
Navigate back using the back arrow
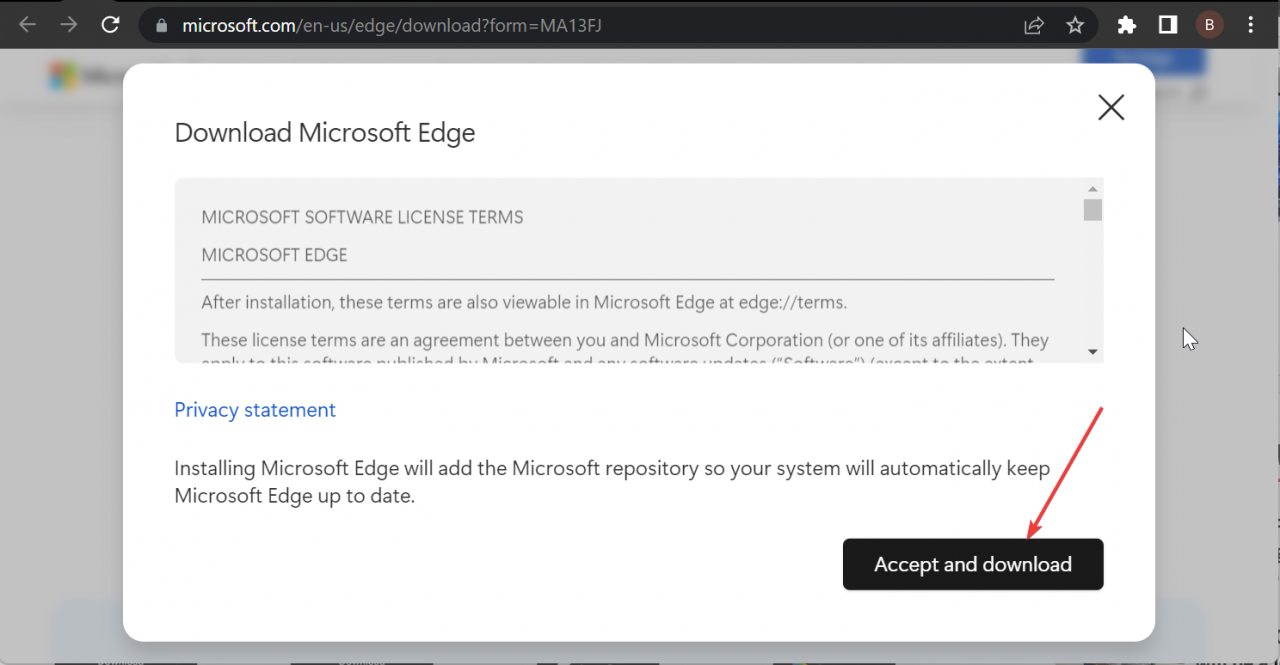[x=27, y=24]
